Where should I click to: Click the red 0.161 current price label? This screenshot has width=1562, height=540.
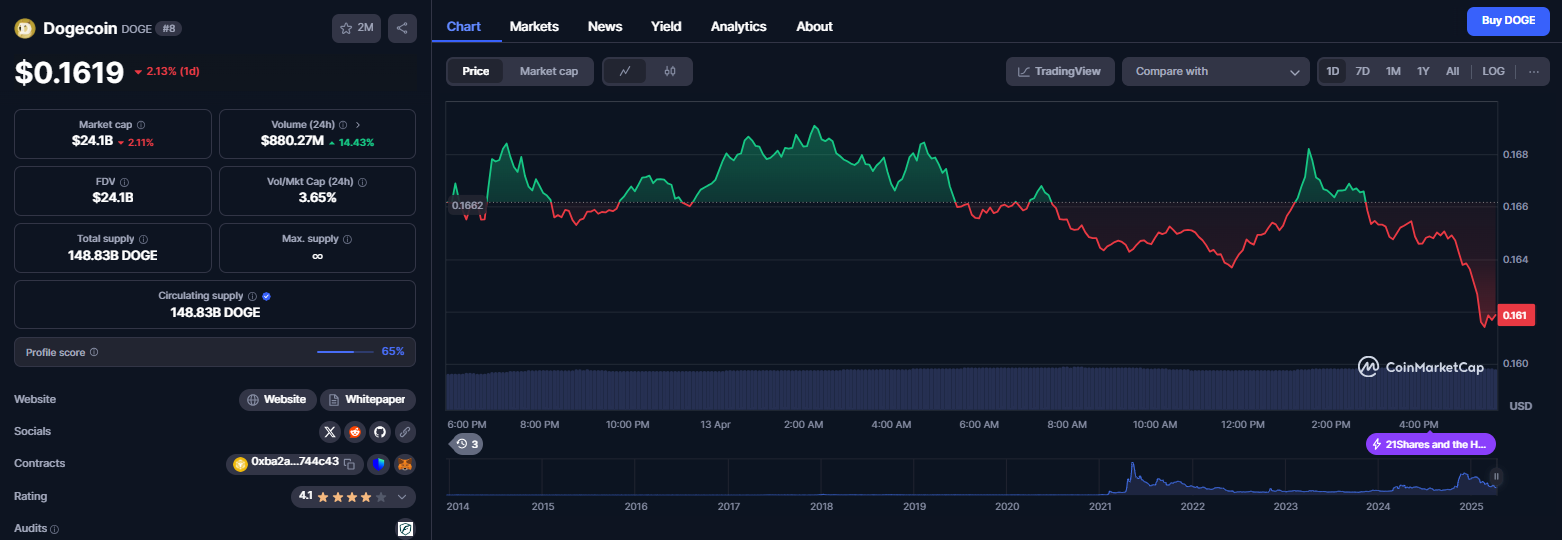(x=1516, y=315)
